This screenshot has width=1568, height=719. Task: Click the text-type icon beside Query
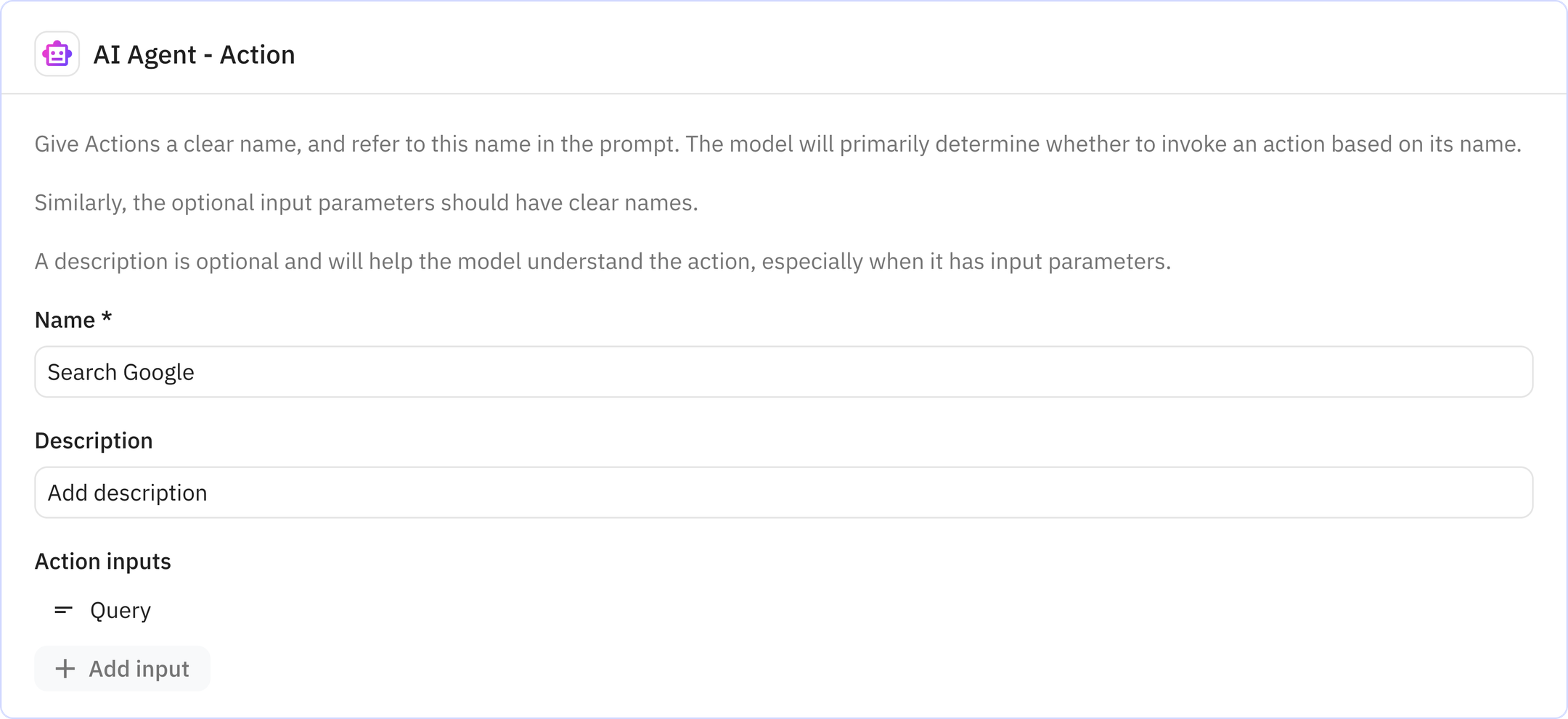pyautogui.click(x=64, y=610)
